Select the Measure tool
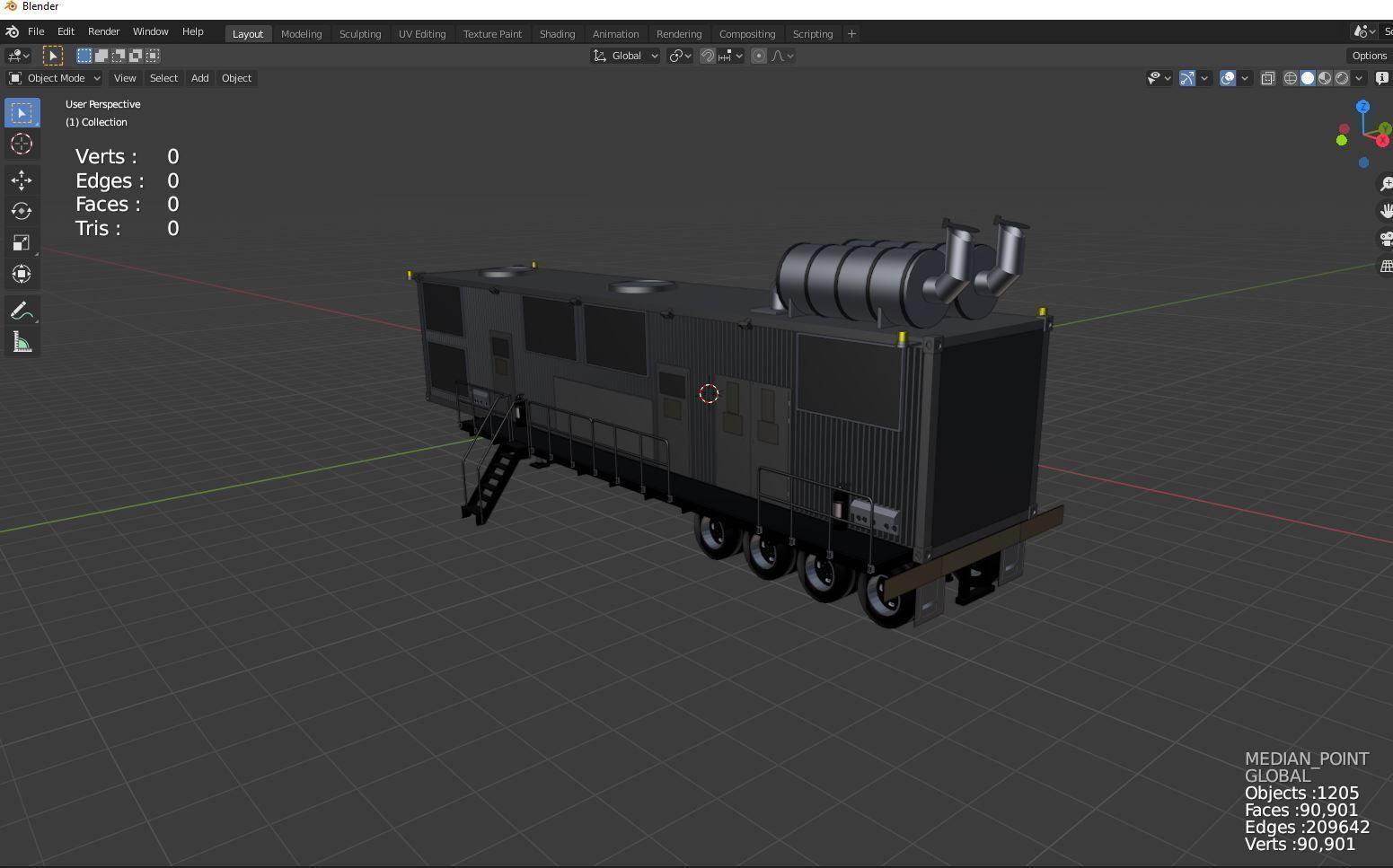1393x868 pixels. coord(22,342)
